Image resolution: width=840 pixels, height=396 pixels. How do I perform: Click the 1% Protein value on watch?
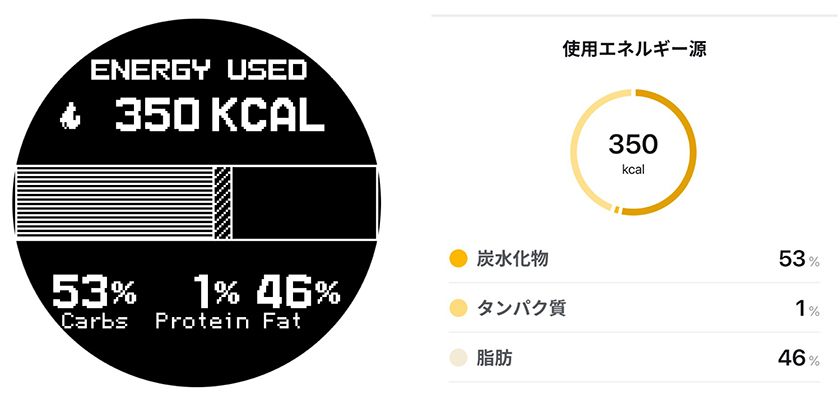point(216,292)
